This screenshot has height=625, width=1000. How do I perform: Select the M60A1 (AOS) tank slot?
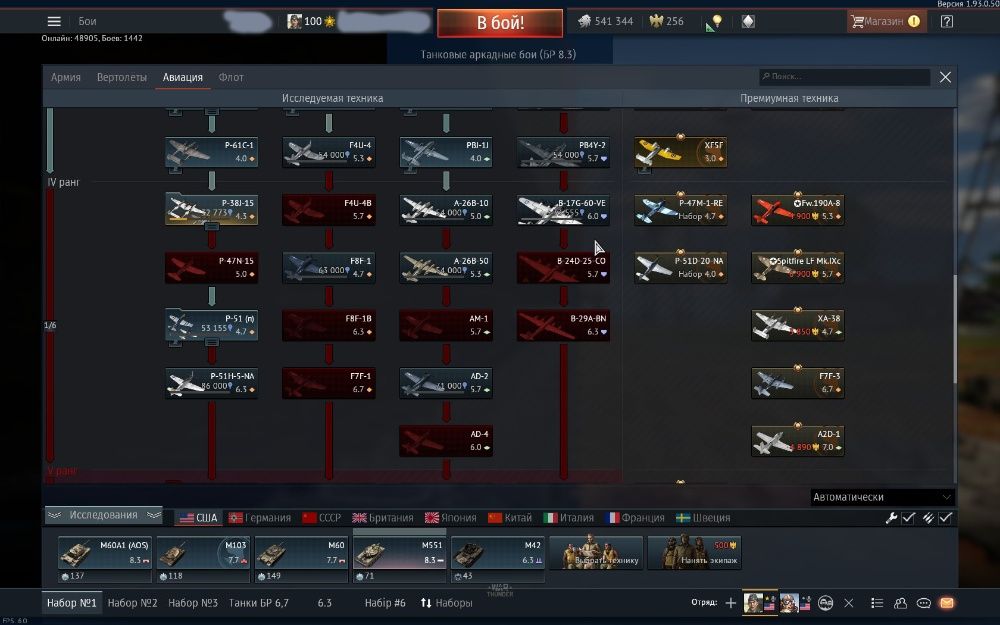point(105,552)
